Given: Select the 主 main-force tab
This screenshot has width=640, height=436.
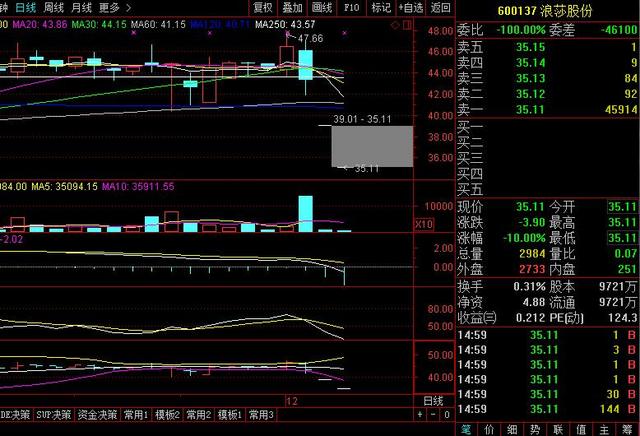Looking at the screenshot, I should pyautogui.click(x=604, y=429).
